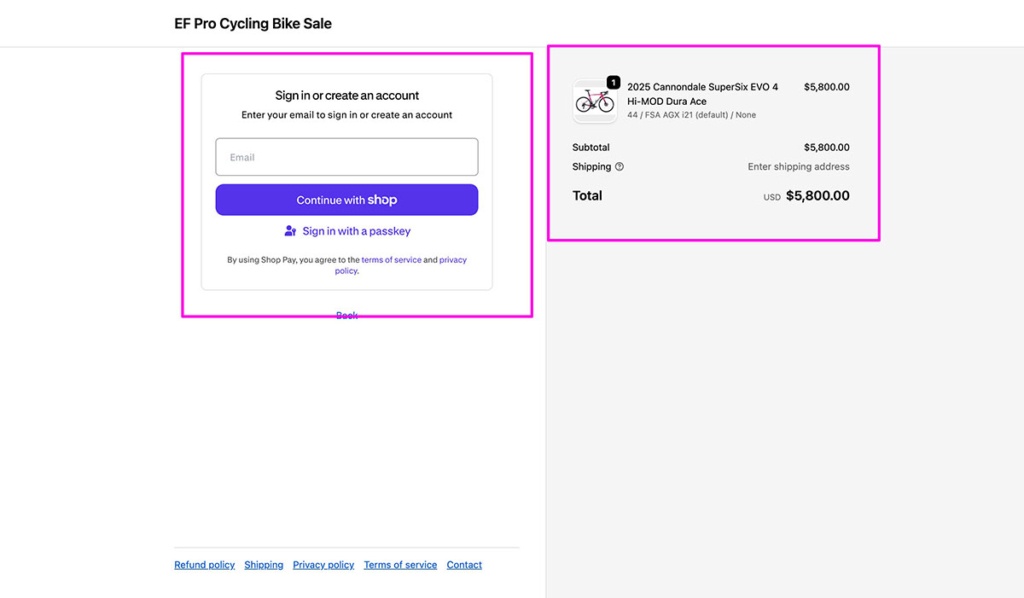Click the EF Pro Cycling Bike Sale heading
1024x598 pixels.
[253, 23]
